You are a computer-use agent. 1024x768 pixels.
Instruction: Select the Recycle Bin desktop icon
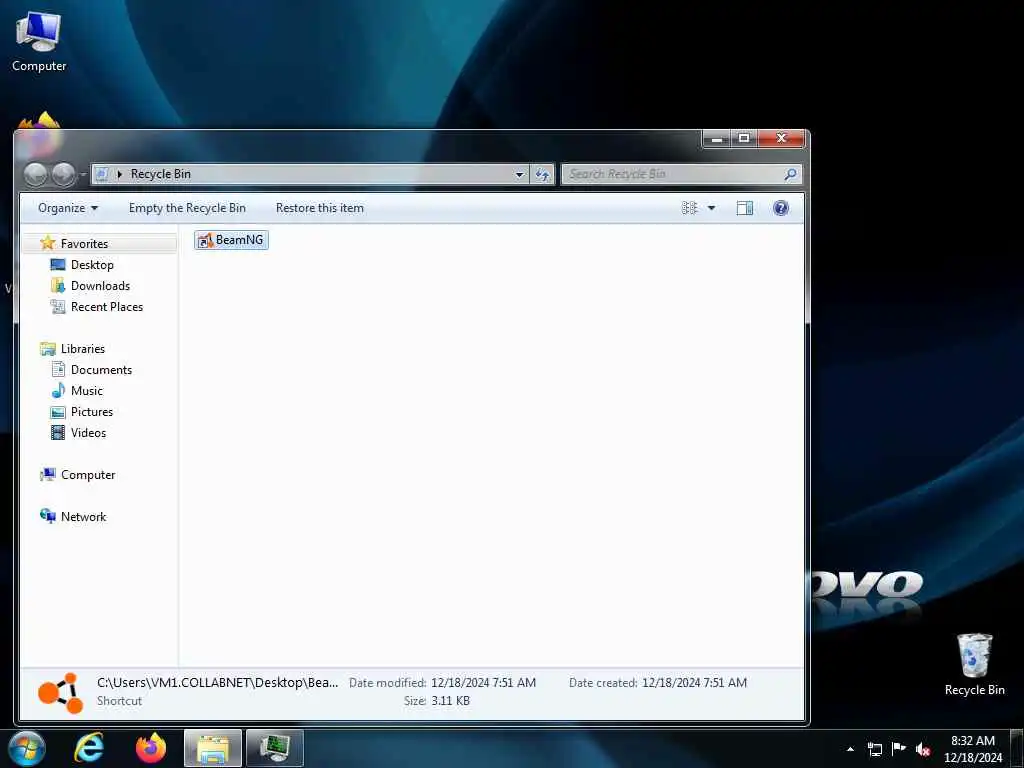coord(974,664)
